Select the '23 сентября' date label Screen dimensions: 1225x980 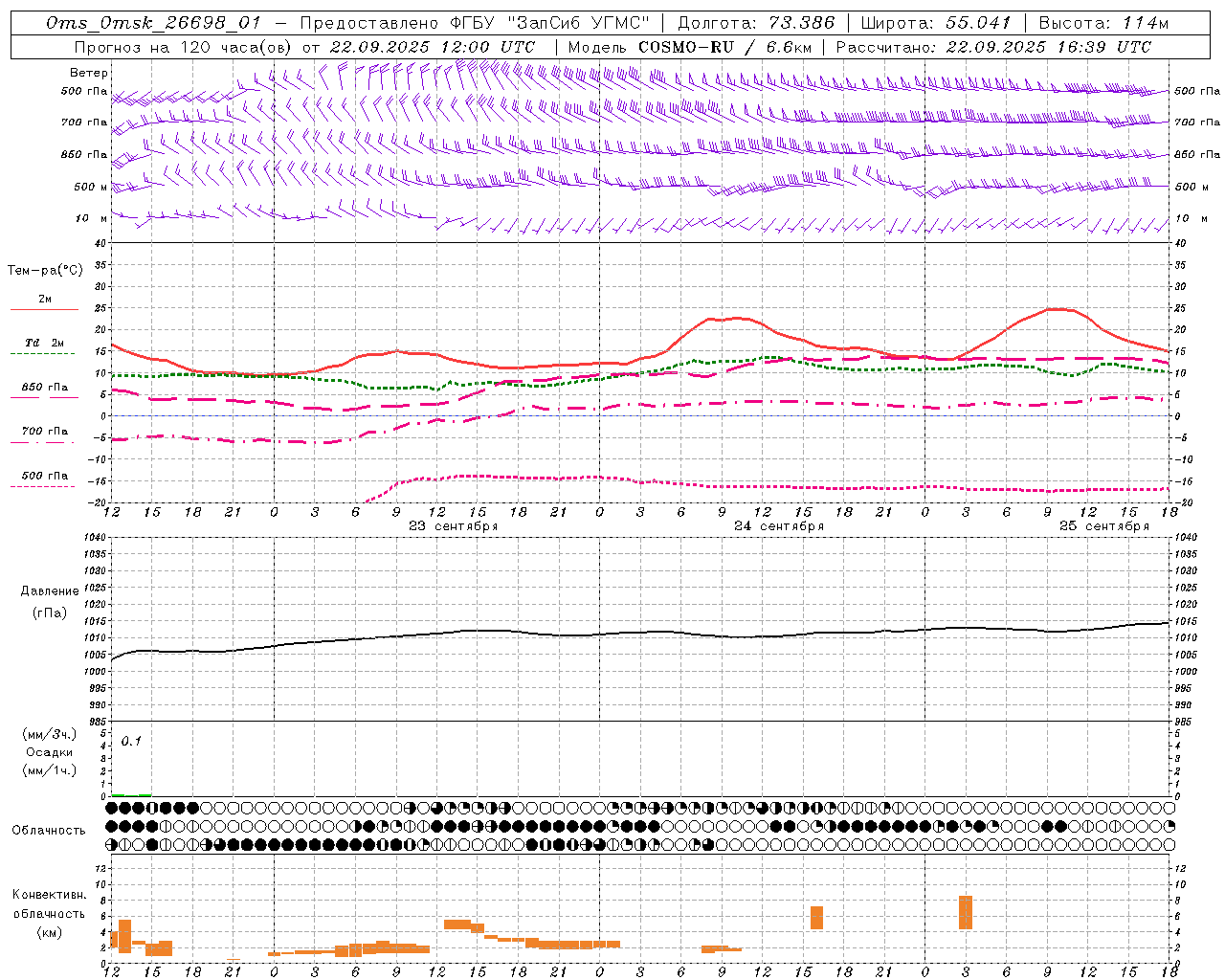454,526
